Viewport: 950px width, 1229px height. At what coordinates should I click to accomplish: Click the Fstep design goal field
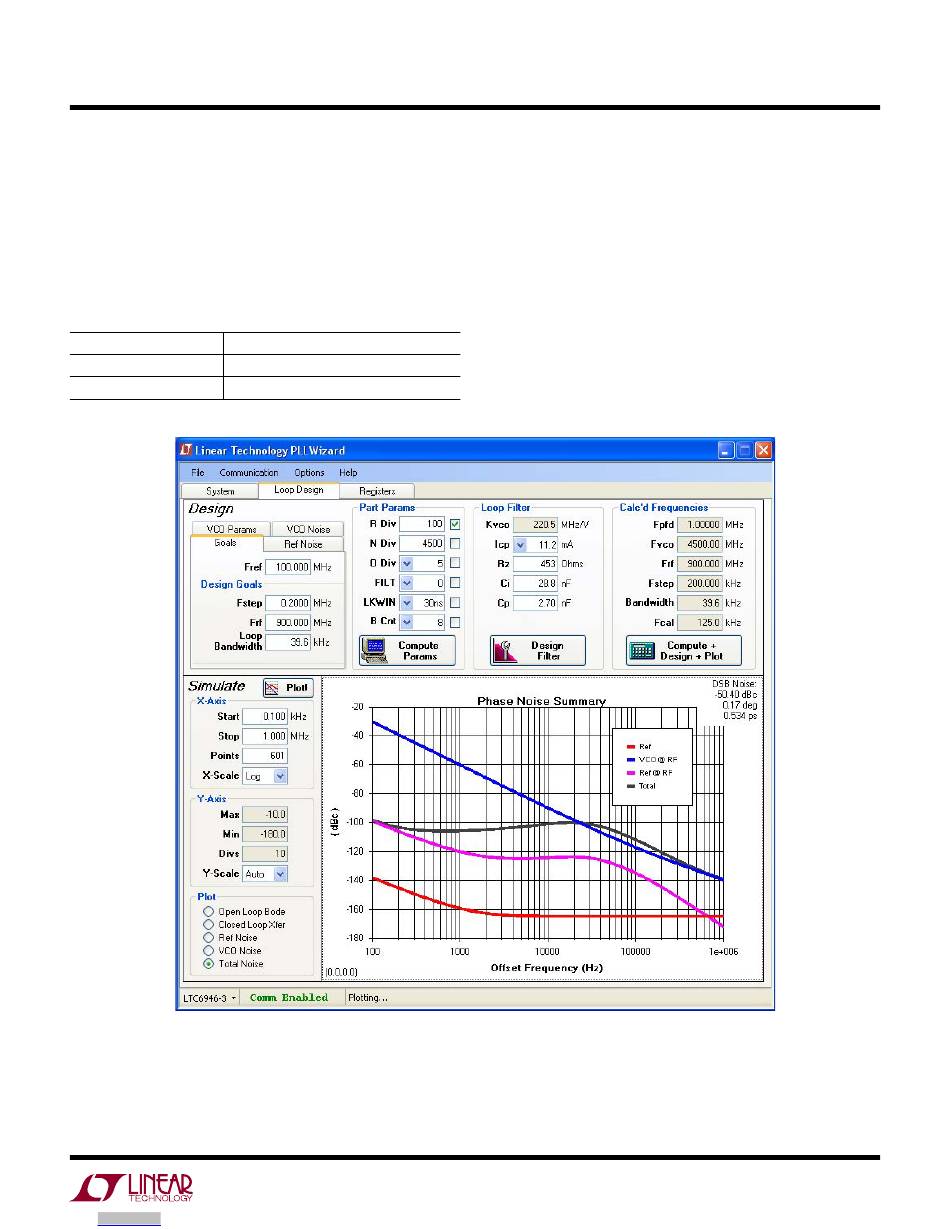(x=288, y=604)
